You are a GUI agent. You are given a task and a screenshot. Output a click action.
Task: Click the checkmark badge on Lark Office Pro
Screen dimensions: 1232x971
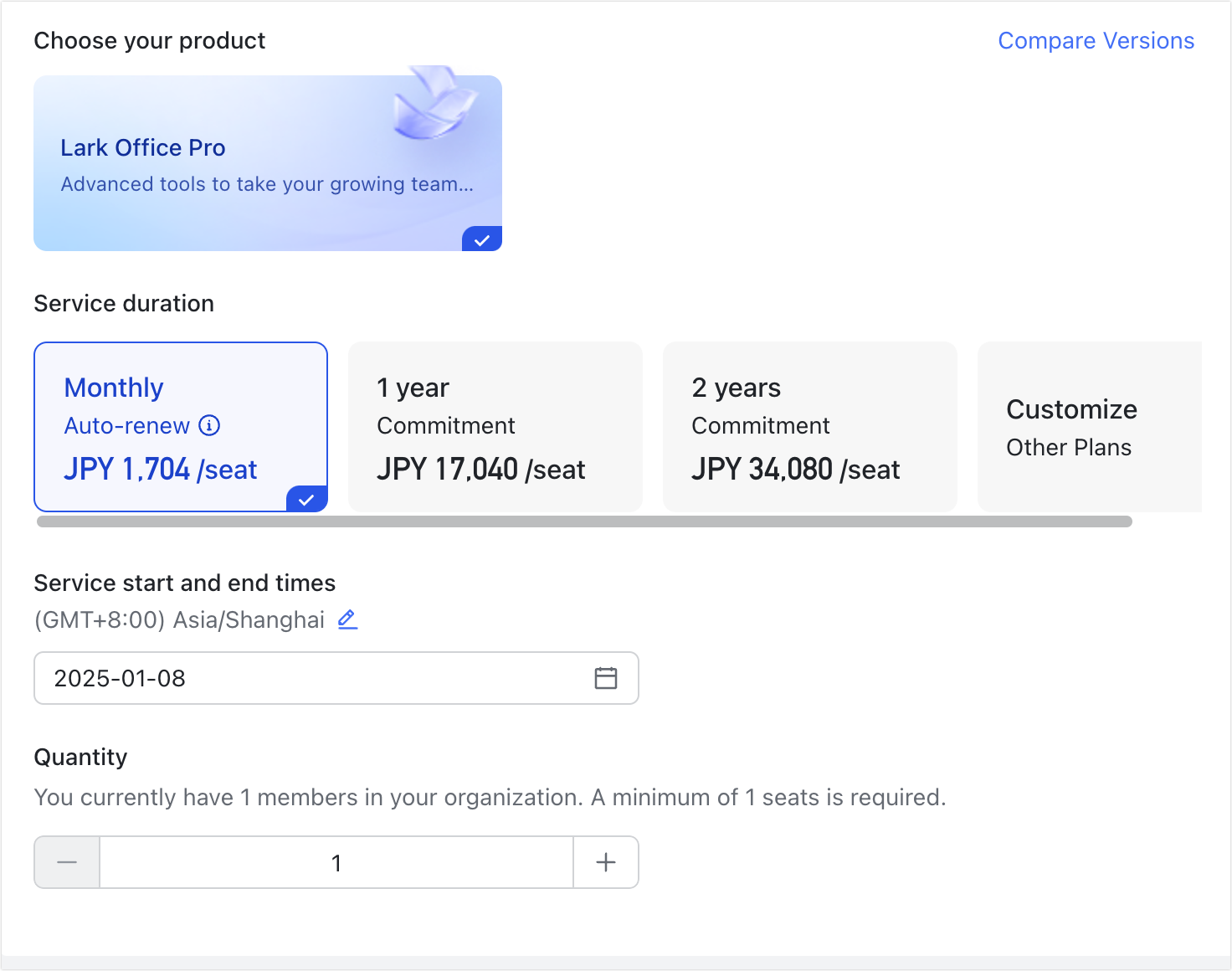481,239
